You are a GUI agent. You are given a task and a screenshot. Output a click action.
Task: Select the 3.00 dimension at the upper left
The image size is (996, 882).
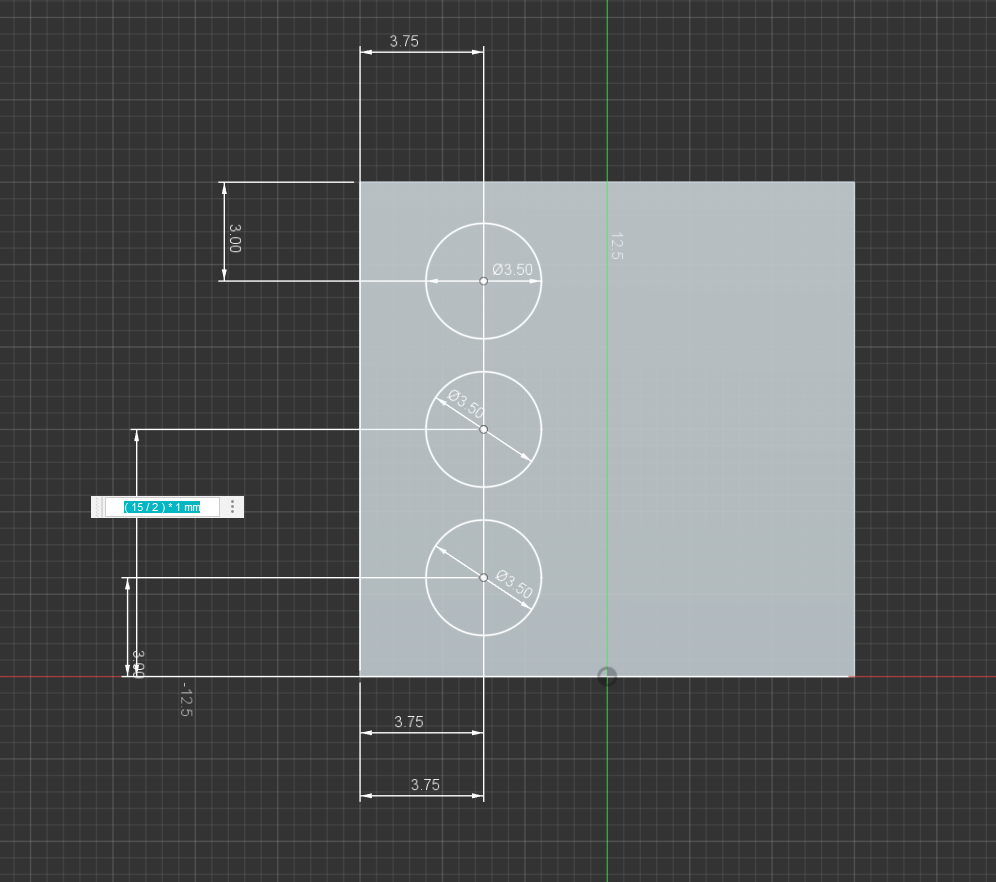tap(234, 237)
